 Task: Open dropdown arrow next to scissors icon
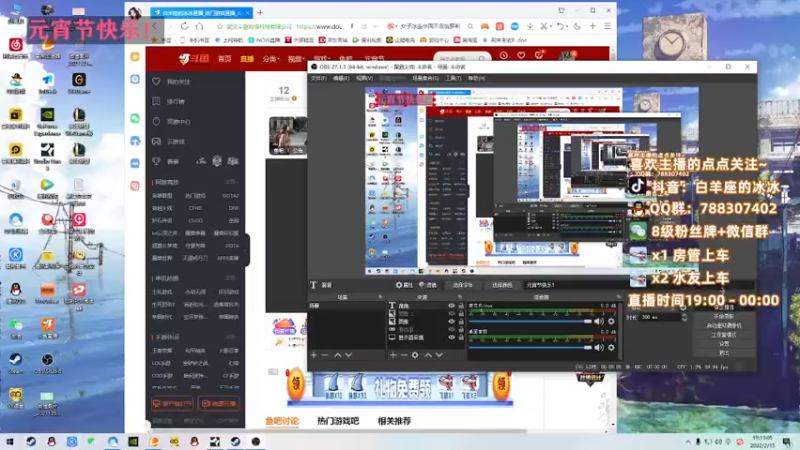point(551,27)
